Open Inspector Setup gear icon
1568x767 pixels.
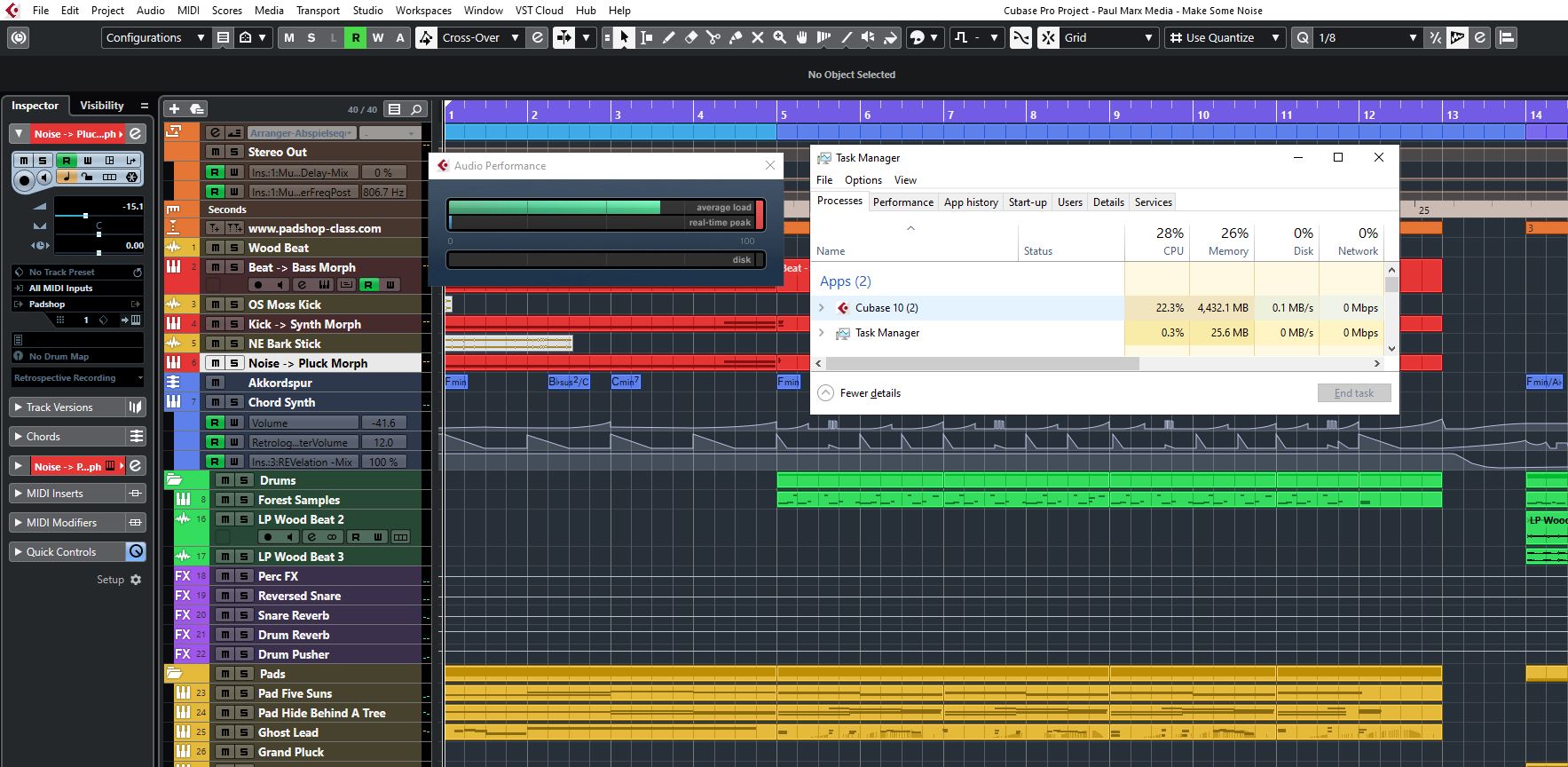click(136, 580)
